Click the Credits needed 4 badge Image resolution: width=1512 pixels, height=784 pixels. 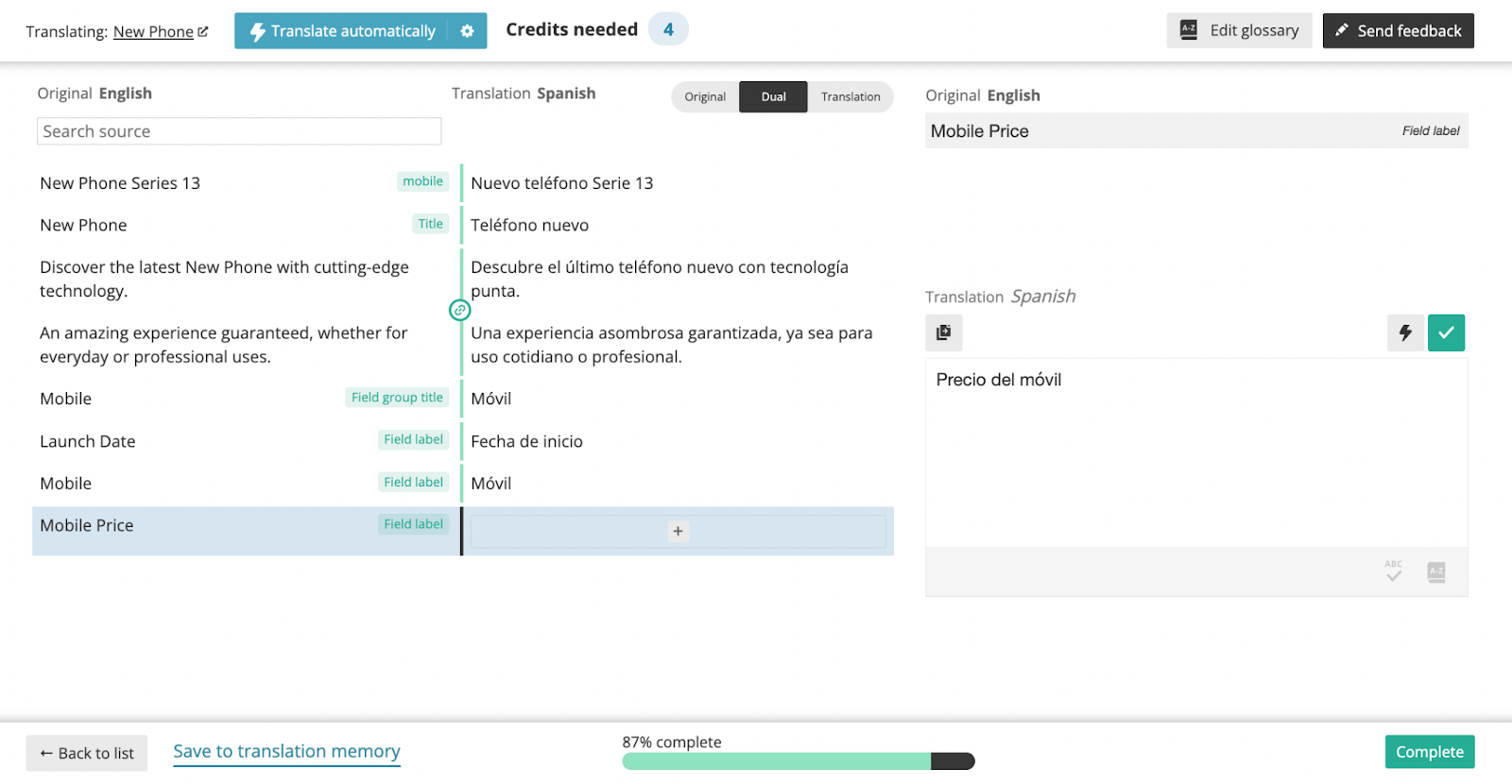pos(668,29)
